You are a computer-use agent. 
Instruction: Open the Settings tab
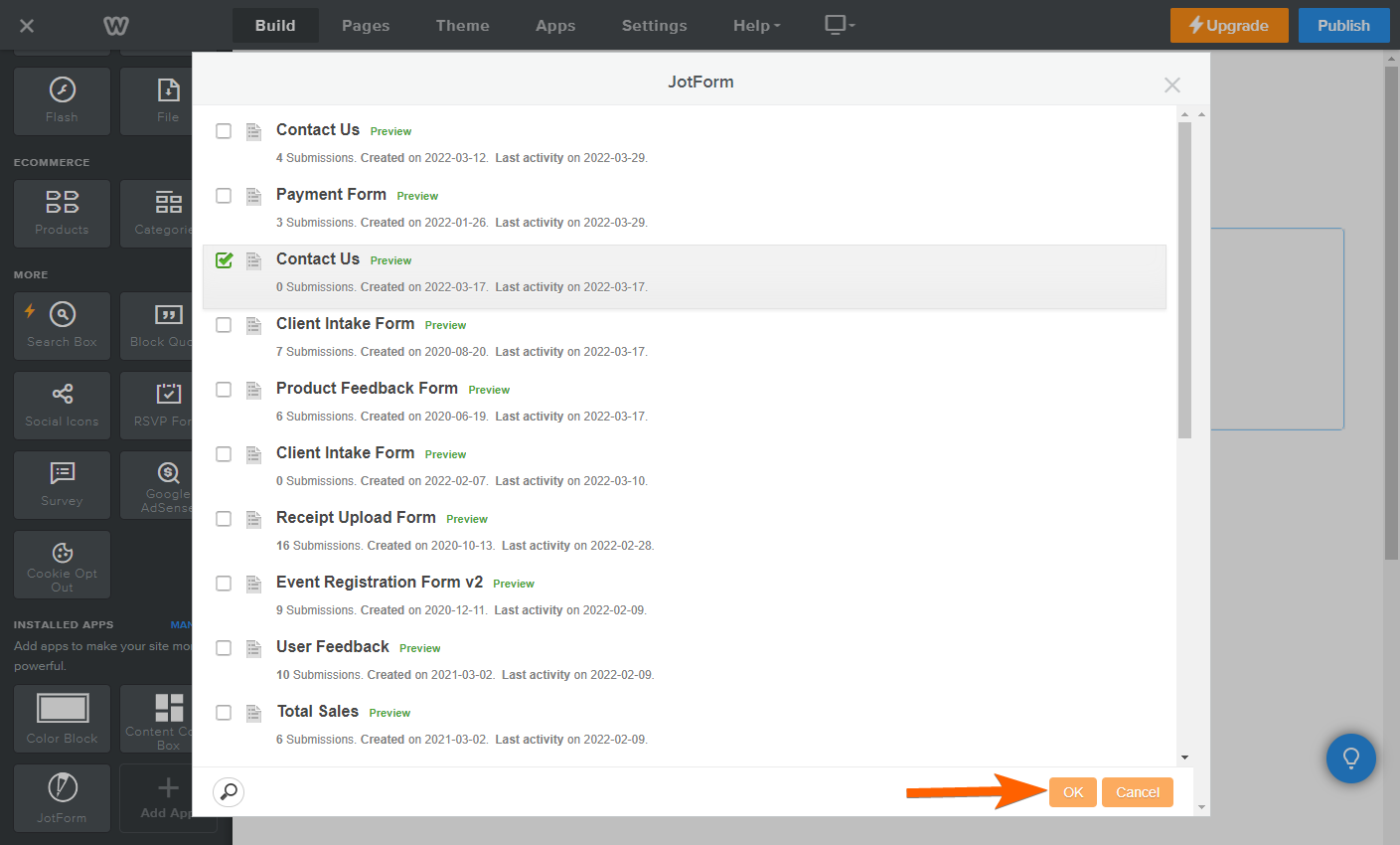point(654,26)
